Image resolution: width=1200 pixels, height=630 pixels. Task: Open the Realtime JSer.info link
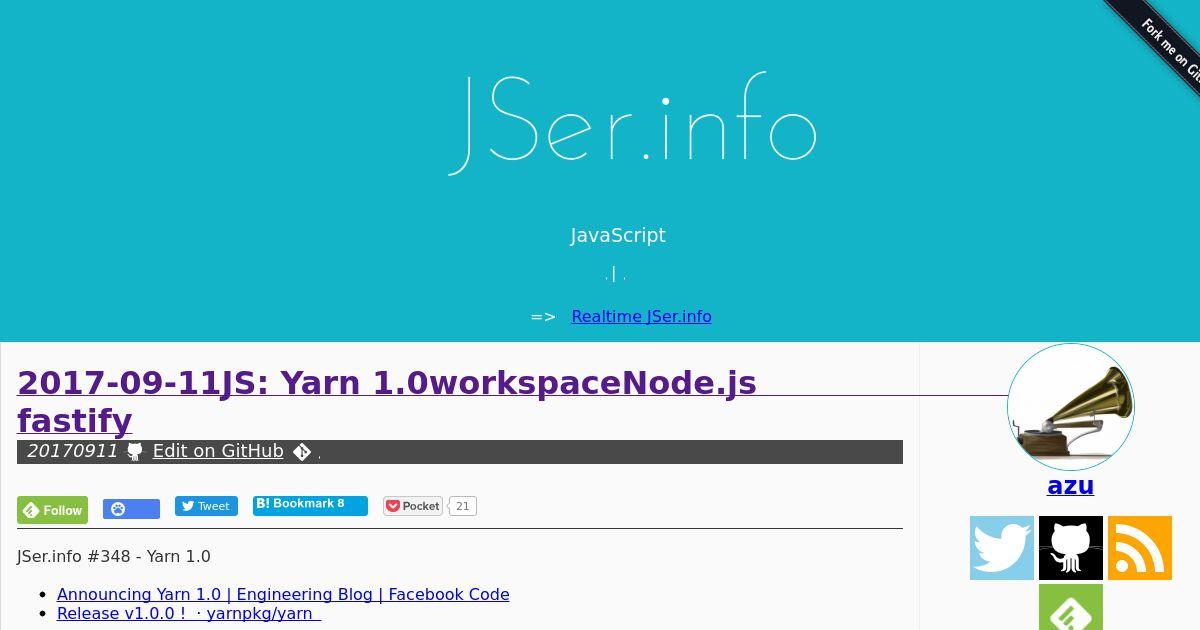tap(641, 316)
